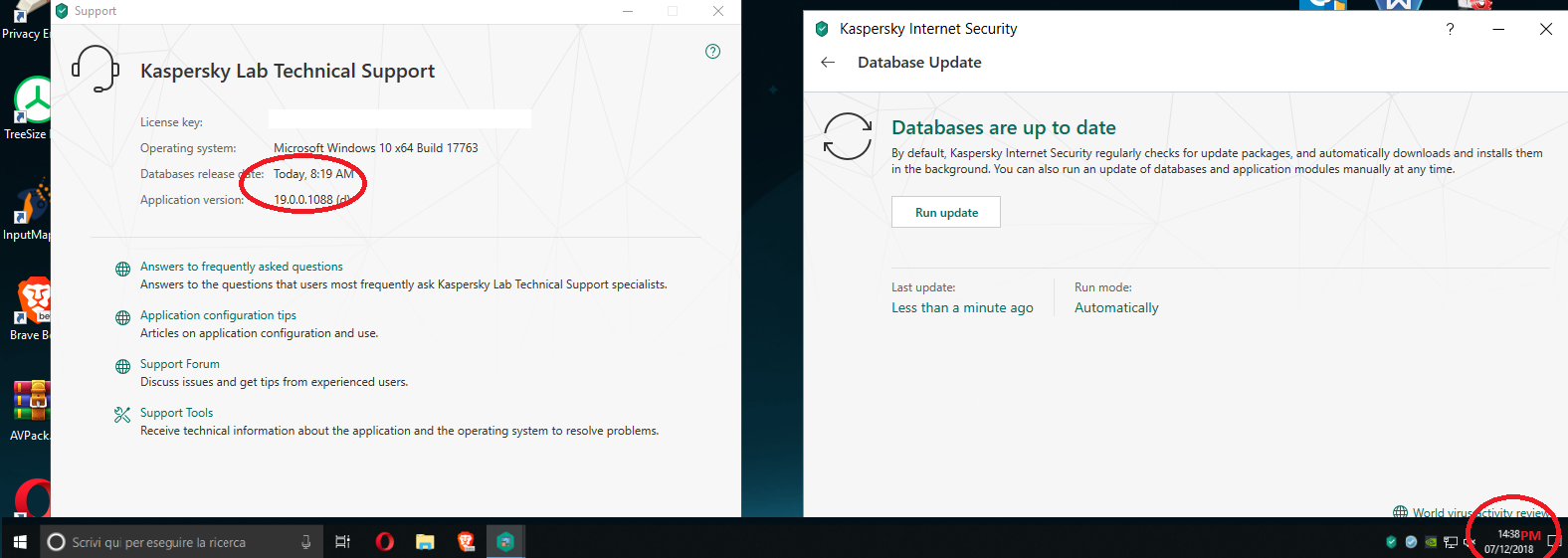The image size is (1568, 558).
Task: Open InputMap desktop shortcut
Action: coord(27,209)
